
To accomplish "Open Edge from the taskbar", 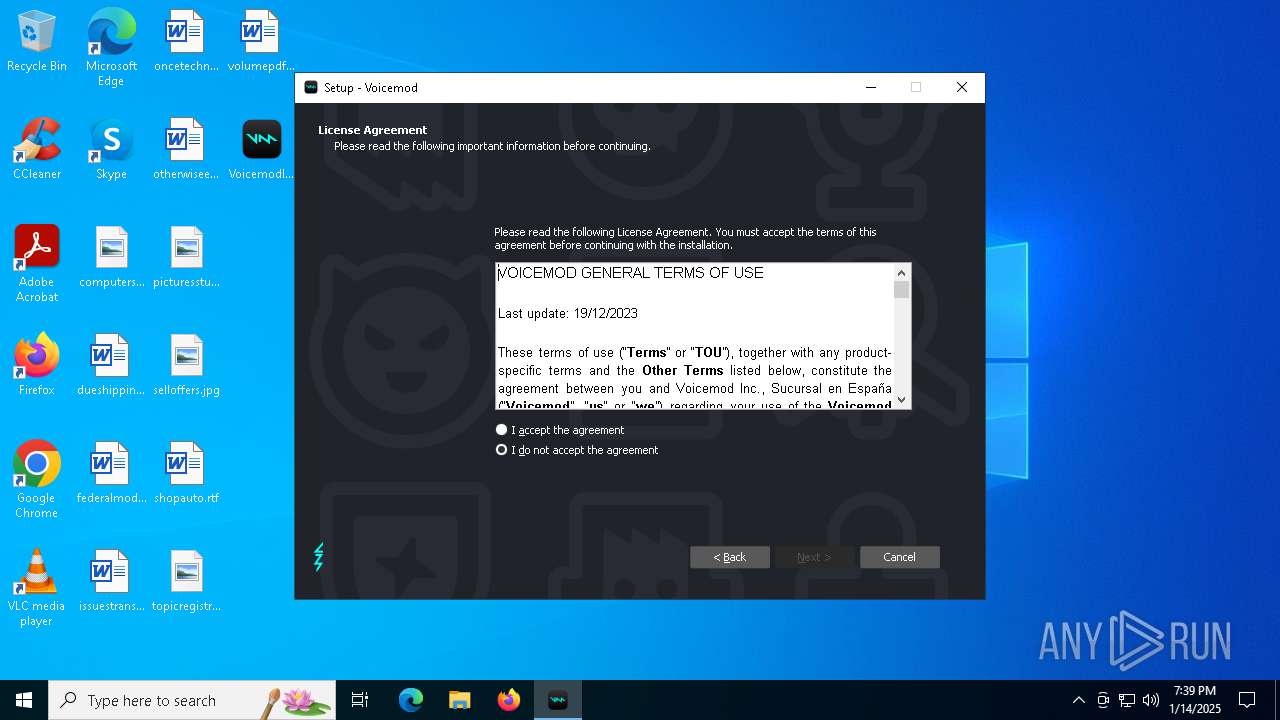I will (411, 700).
